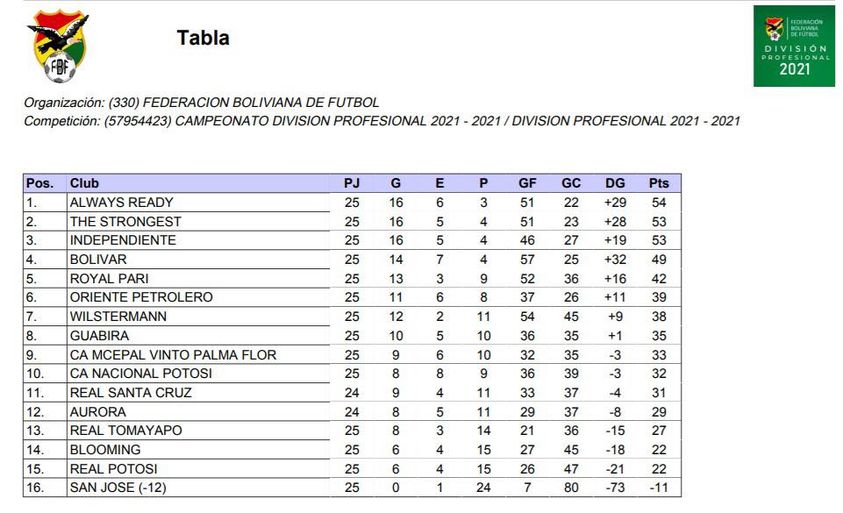This screenshot has height=513, width=843.
Task: Click the FBF federation crest logo
Action: 57,46
